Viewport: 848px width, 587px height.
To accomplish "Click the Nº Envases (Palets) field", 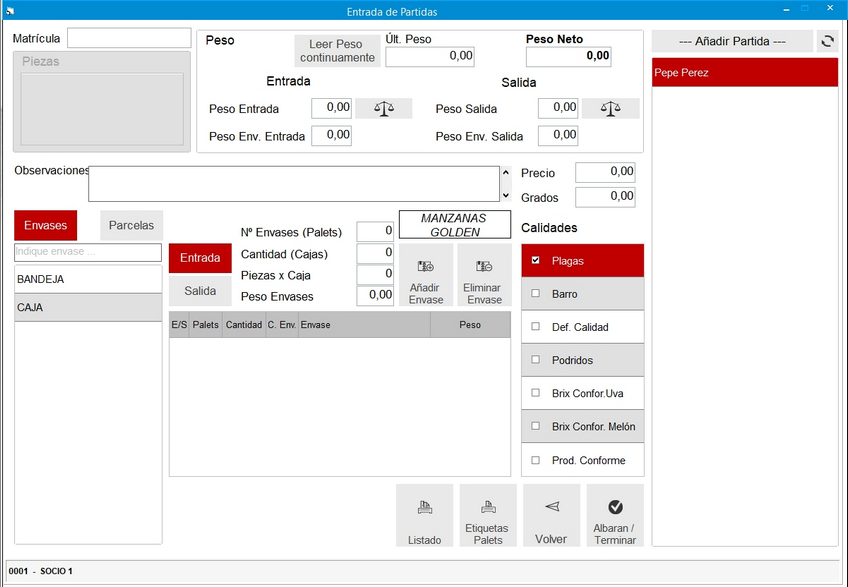I will coord(375,232).
